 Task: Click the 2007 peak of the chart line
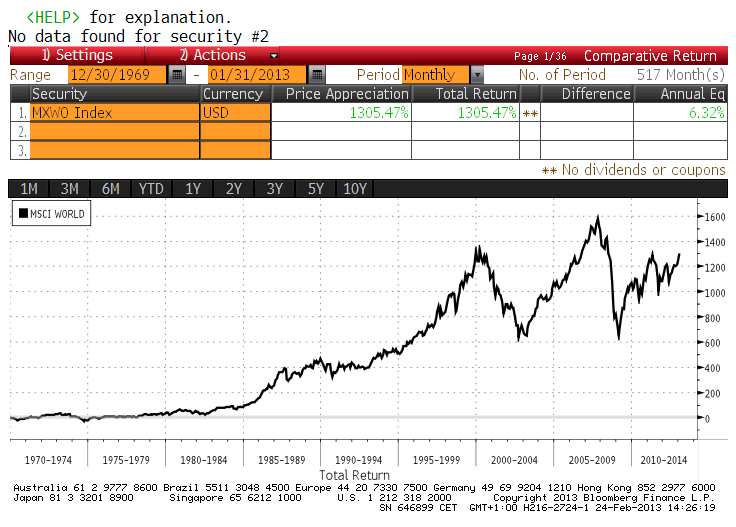click(598, 216)
